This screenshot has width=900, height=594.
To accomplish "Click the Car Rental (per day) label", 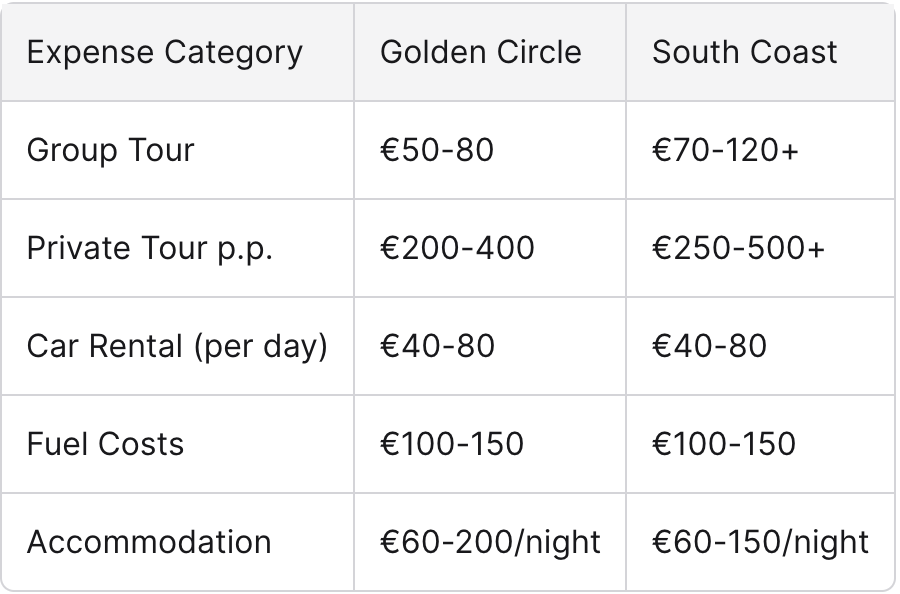I will (177, 347).
